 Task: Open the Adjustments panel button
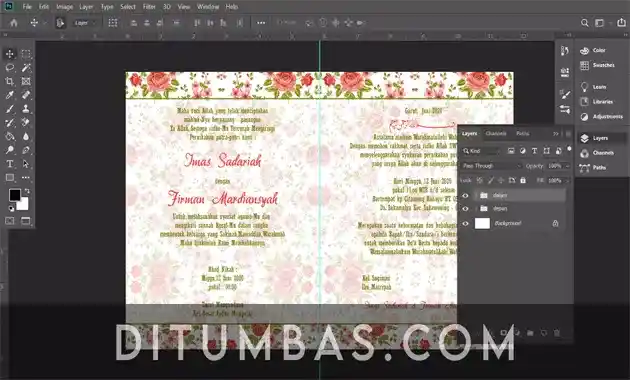click(603, 116)
